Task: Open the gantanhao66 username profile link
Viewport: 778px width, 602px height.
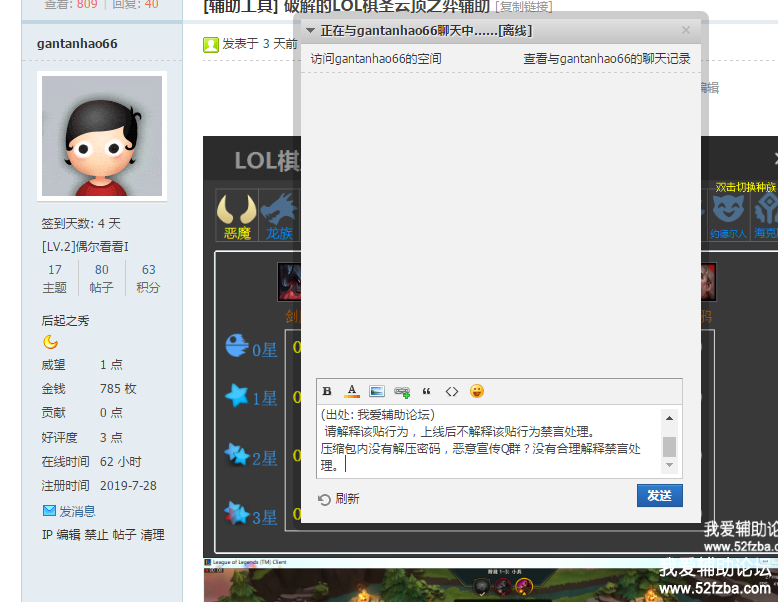Action: click(x=77, y=44)
